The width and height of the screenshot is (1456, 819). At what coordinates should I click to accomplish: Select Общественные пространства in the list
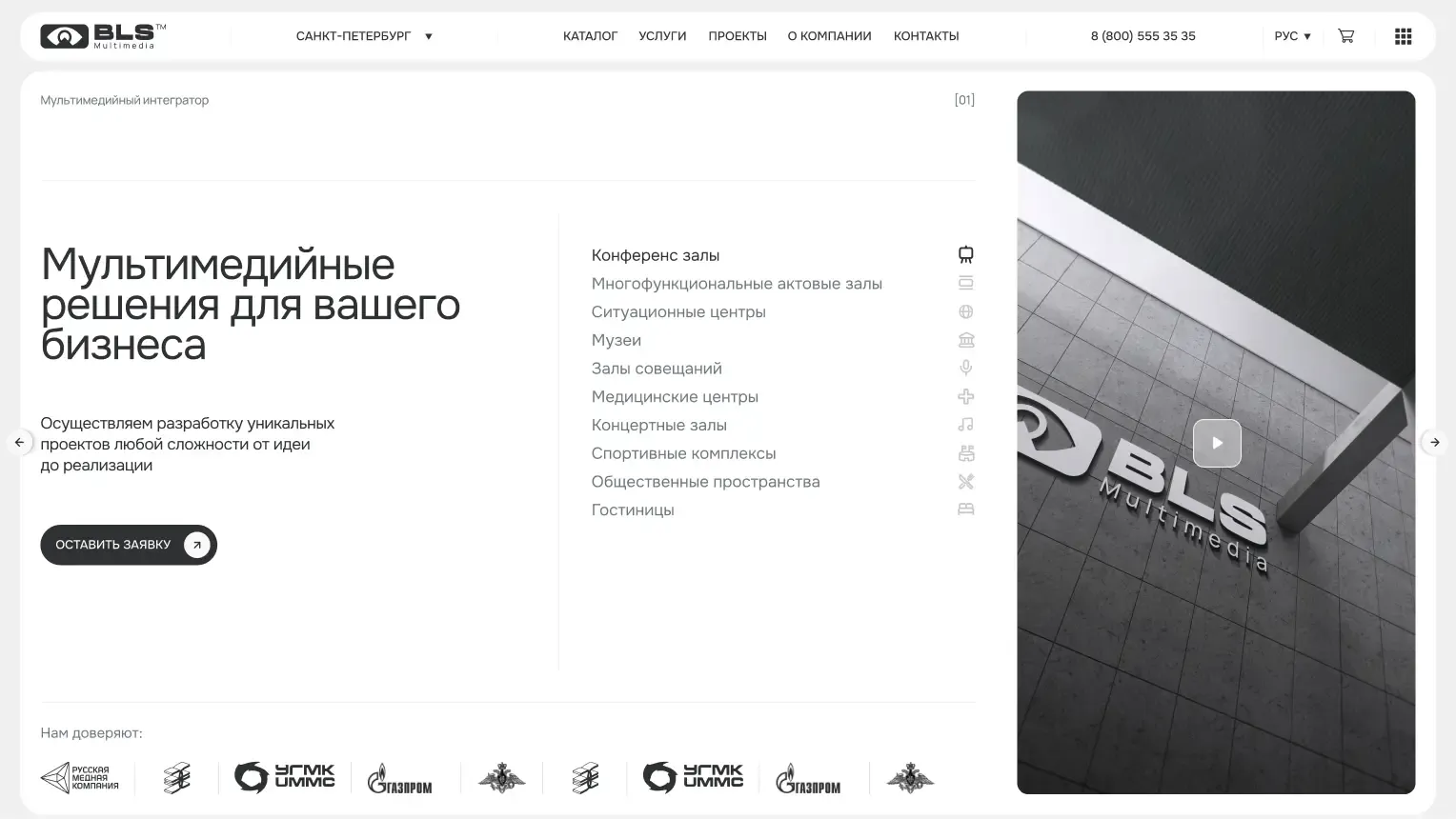click(x=705, y=482)
